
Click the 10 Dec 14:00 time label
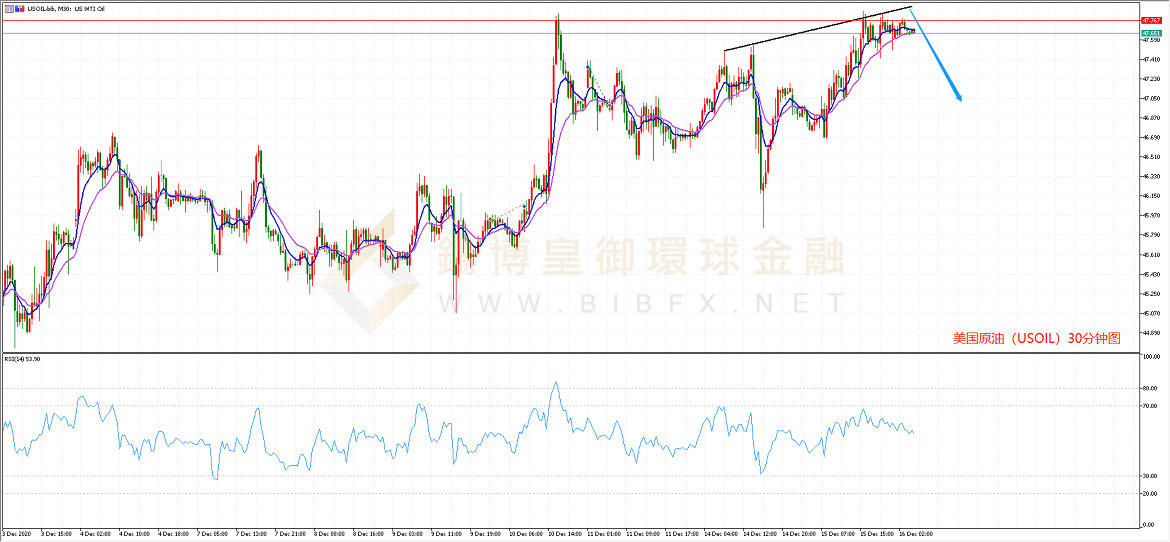pos(566,535)
